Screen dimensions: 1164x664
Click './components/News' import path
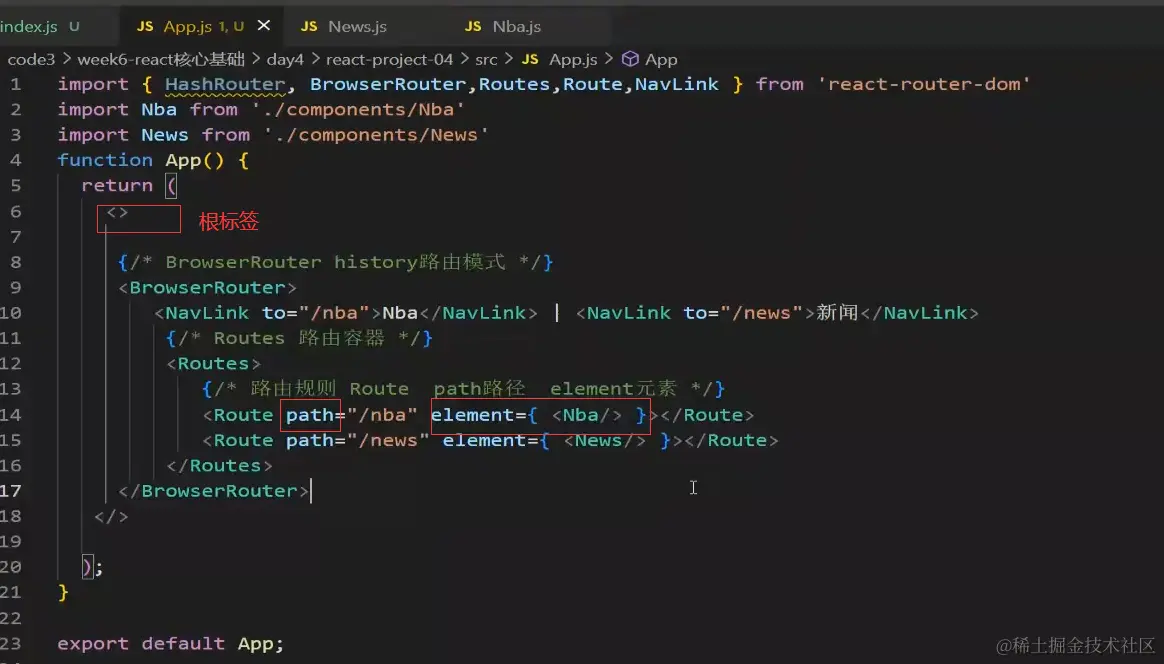click(x=376, y=134)
